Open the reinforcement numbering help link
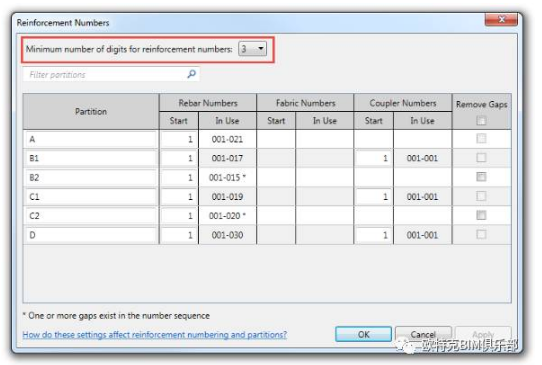Viewport: 542px width, 365px height. point(155,335)
